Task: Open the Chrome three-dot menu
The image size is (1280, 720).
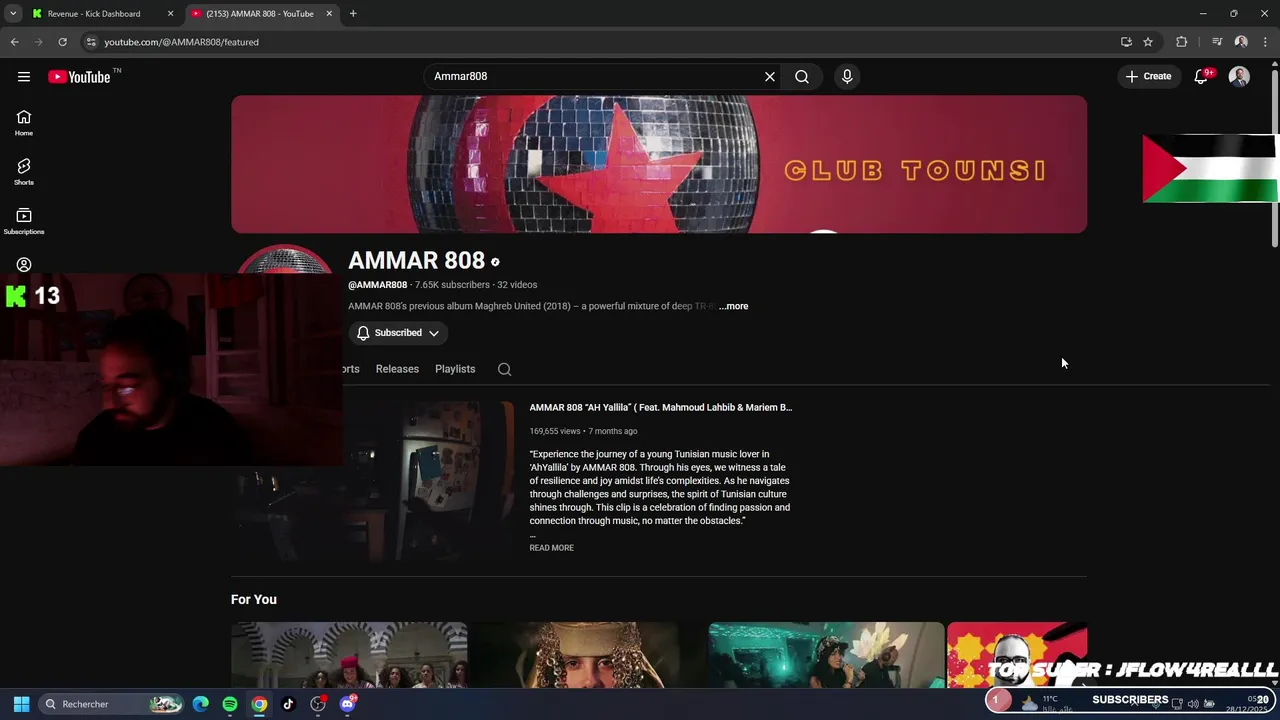Action: pos(1265,42)
